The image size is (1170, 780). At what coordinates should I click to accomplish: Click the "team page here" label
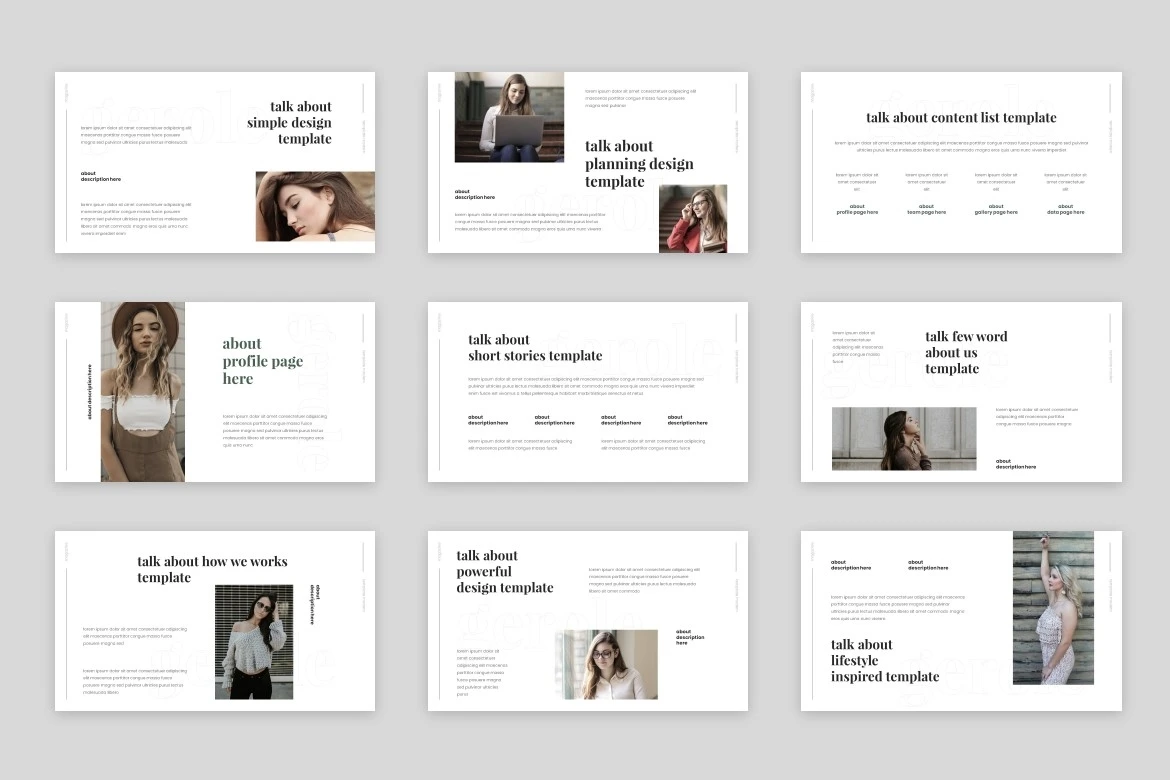(926, 210)
